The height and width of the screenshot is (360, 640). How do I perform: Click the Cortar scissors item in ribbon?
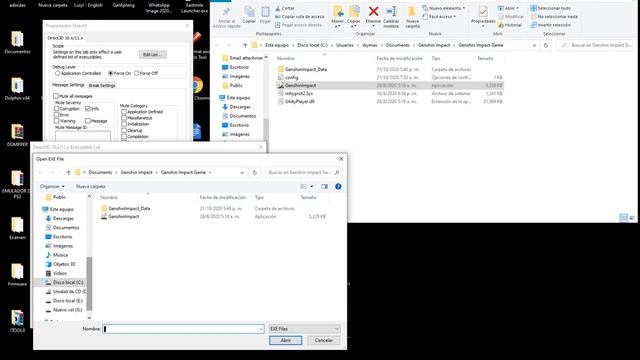point(284,8)
